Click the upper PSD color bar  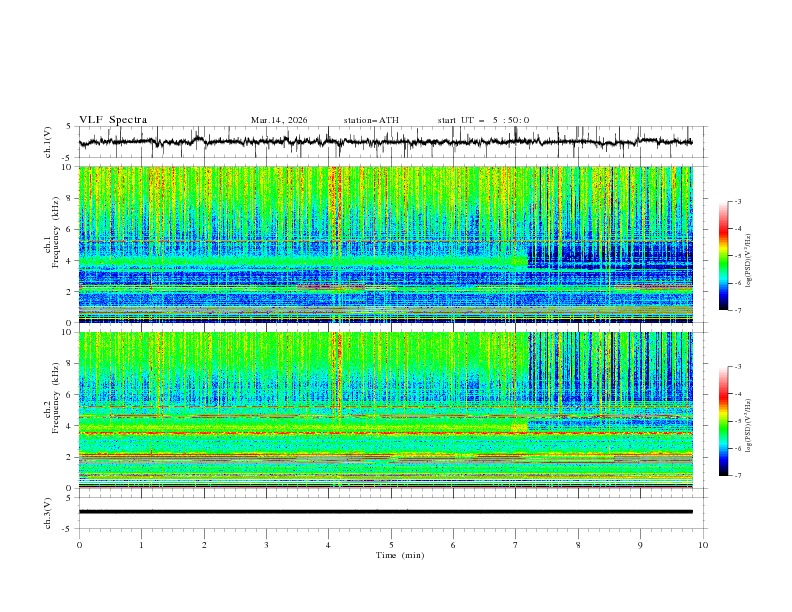click(x=724, y=256)
